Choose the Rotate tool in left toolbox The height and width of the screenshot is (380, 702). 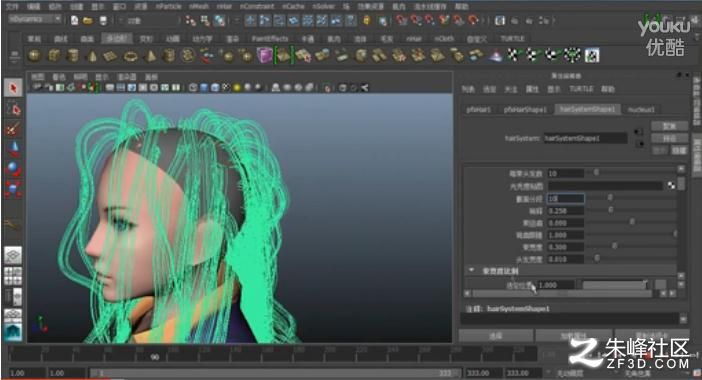pyautogui.click(x=13, y=168)
